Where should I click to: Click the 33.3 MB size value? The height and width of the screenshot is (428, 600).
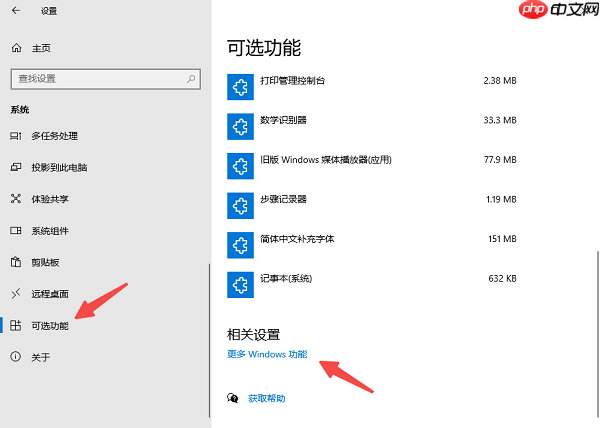coord(500,120)
